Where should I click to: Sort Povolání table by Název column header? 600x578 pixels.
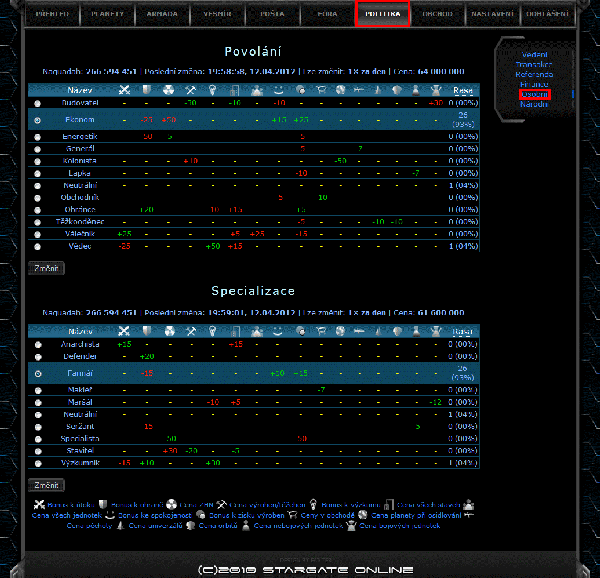(81, 90)
